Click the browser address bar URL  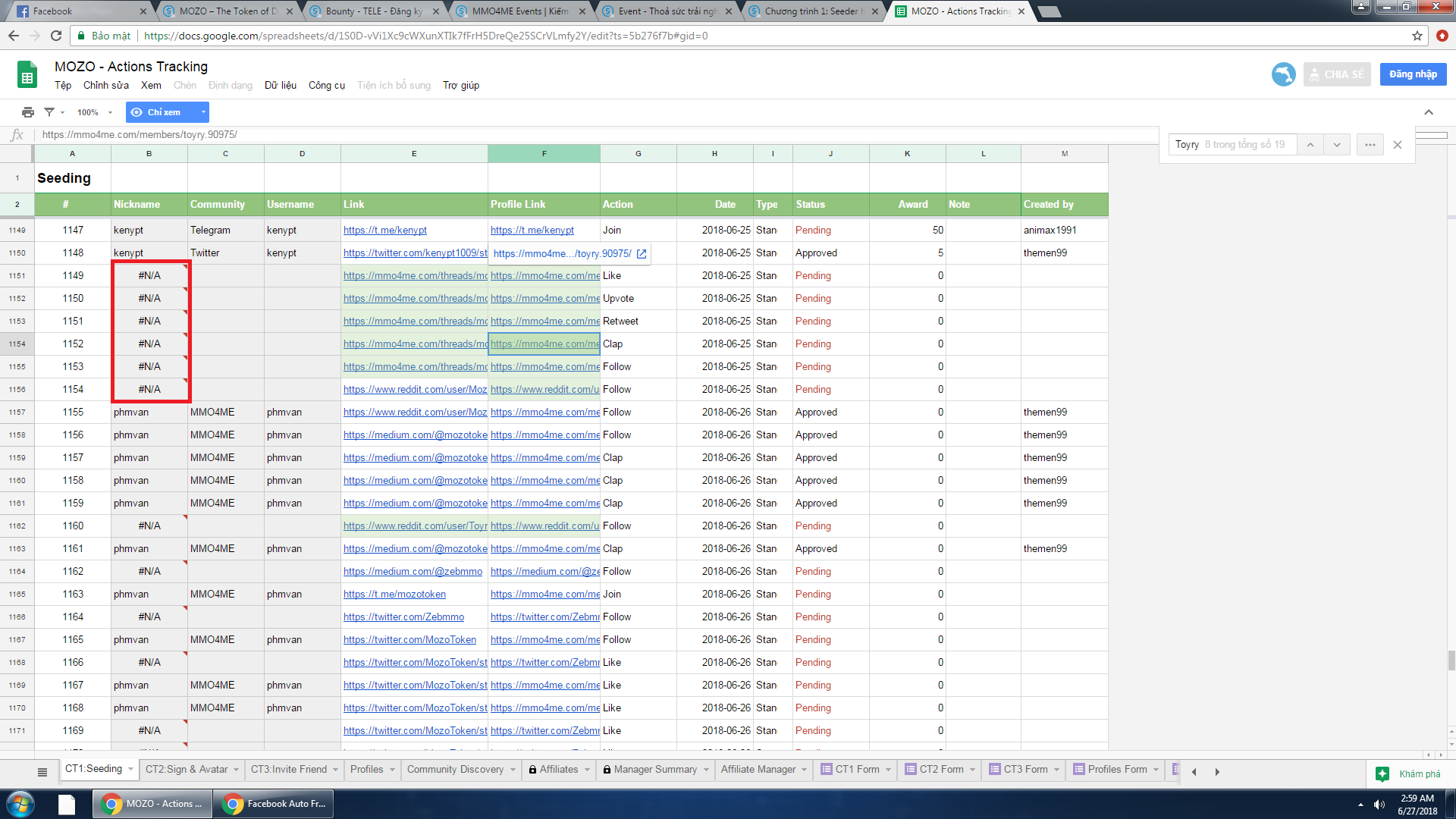click(x=425, y=36)
